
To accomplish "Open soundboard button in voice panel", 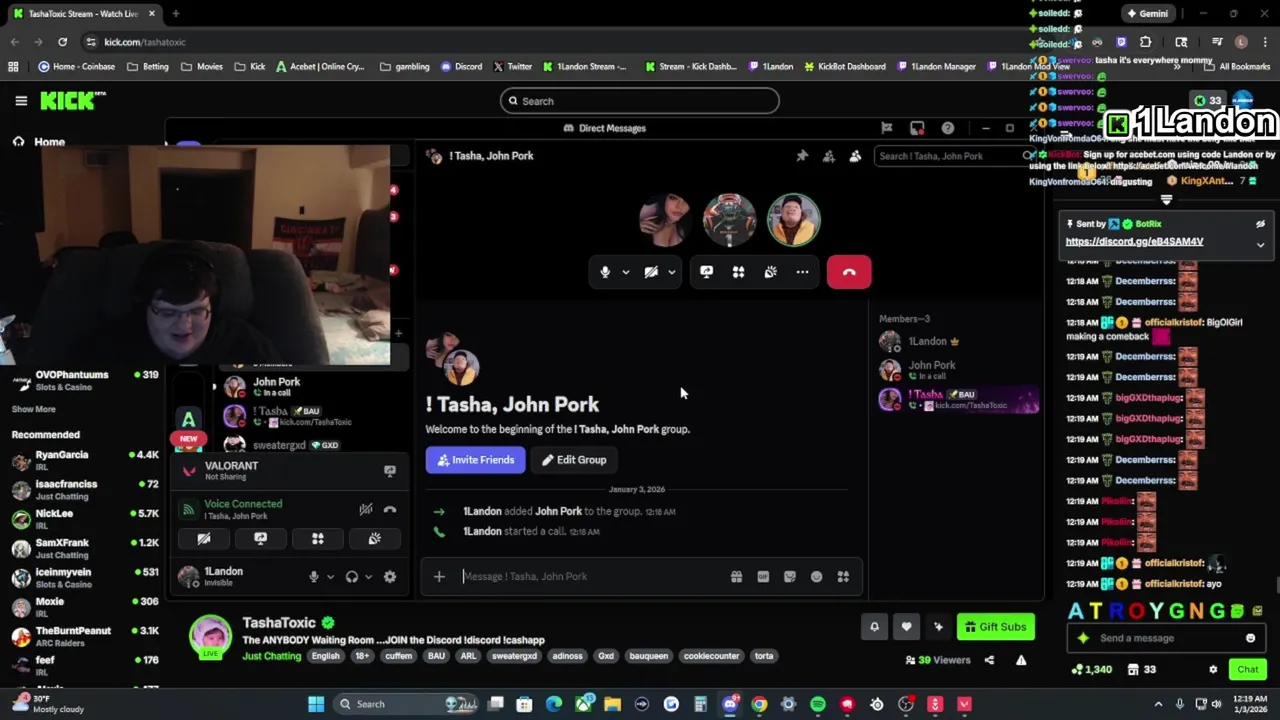I will pos(375,538).
